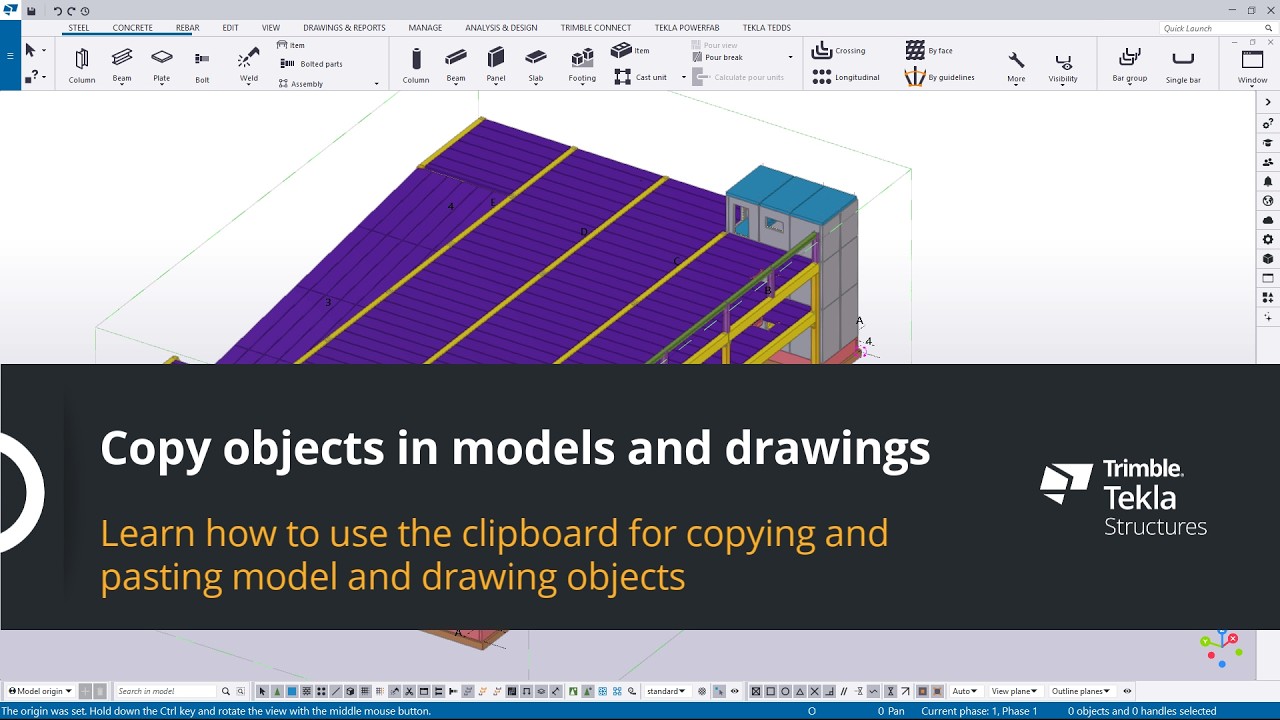Viewport: 1280px width, 720px height.
Task: Select the steel Plate tool
Action: [162, 65]
